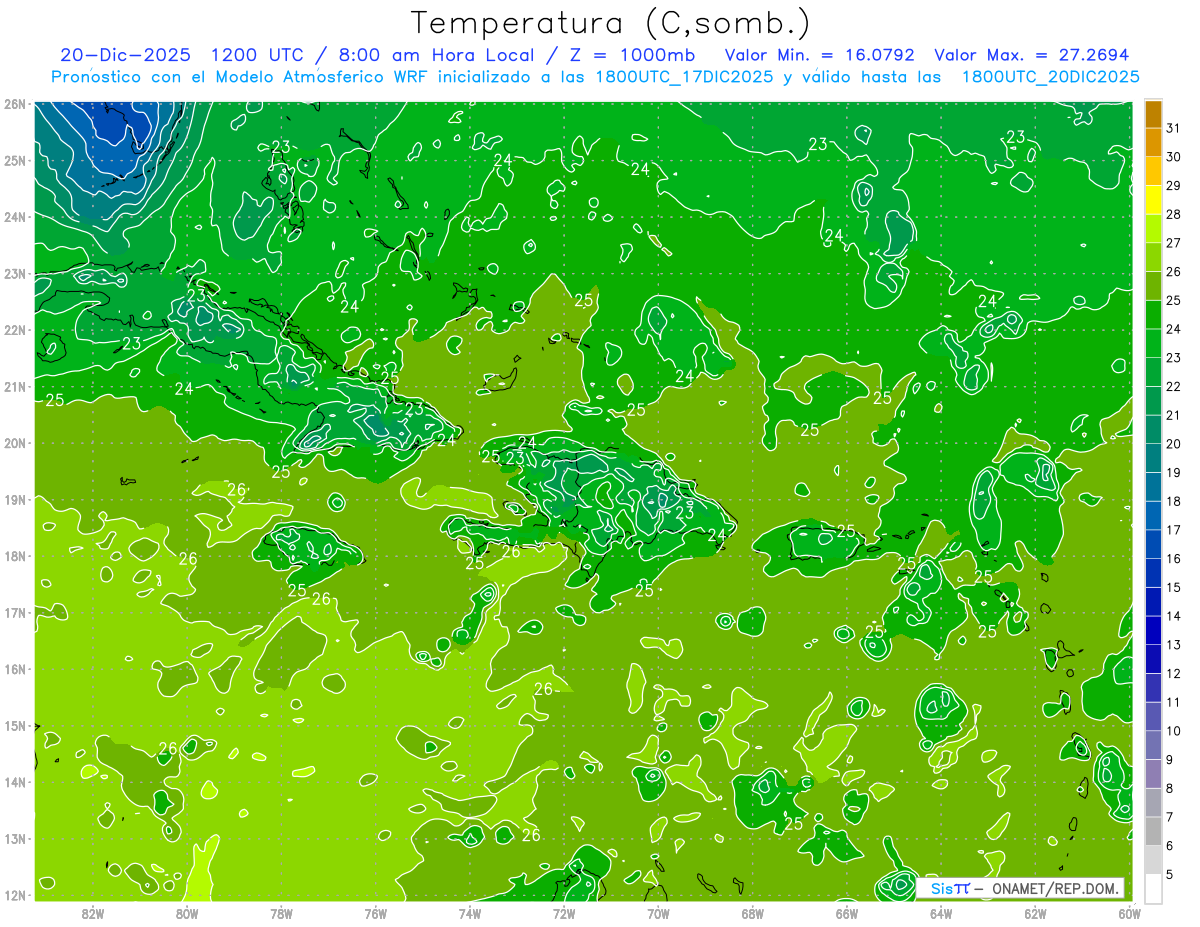The width and height of the screenshot is (1200, 927).
Task: Click the 70W longitude axis label
Action: [x=658, y=913]
